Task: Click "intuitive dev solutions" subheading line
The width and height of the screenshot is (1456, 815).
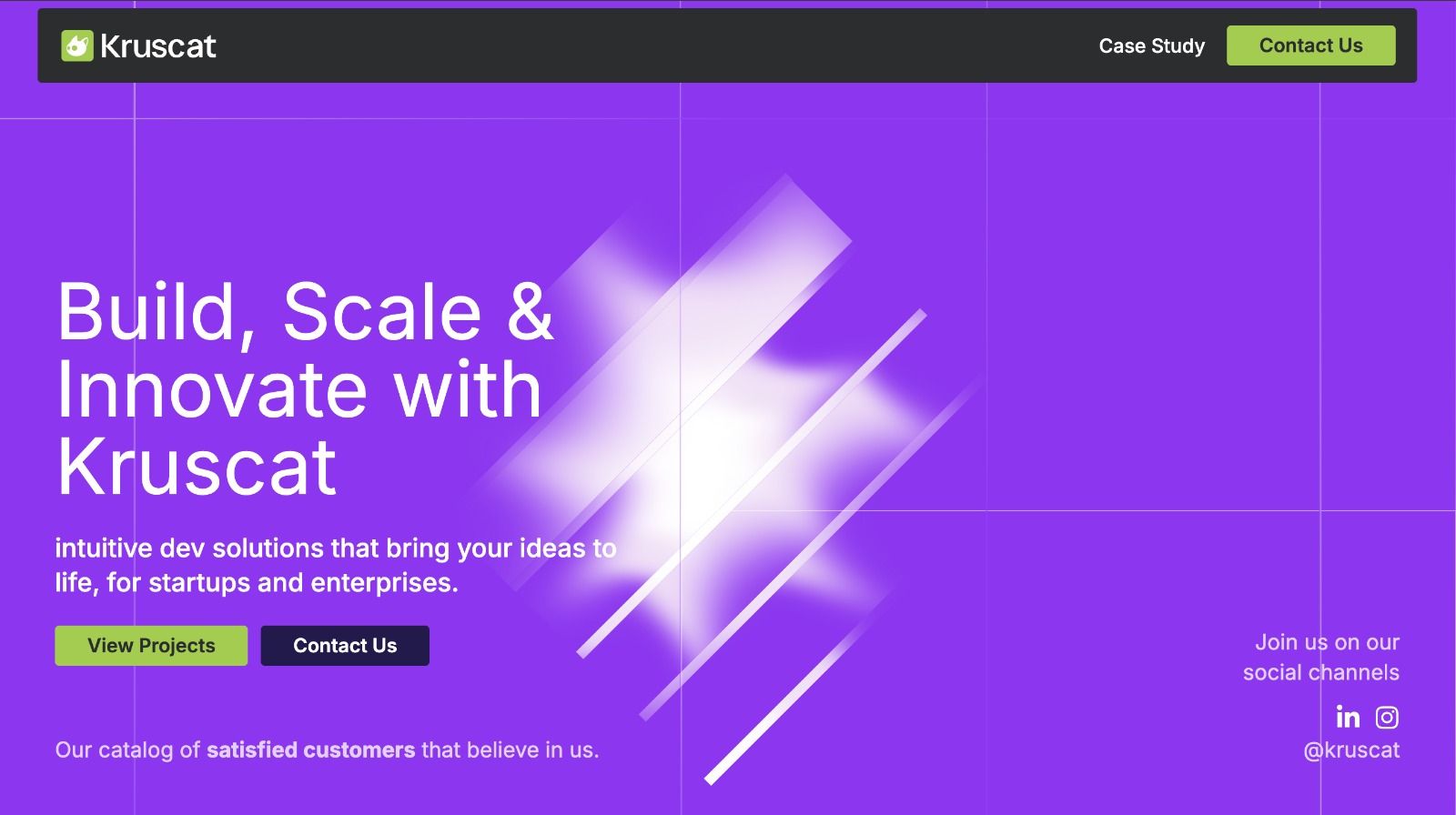Action: coord(336,548)
